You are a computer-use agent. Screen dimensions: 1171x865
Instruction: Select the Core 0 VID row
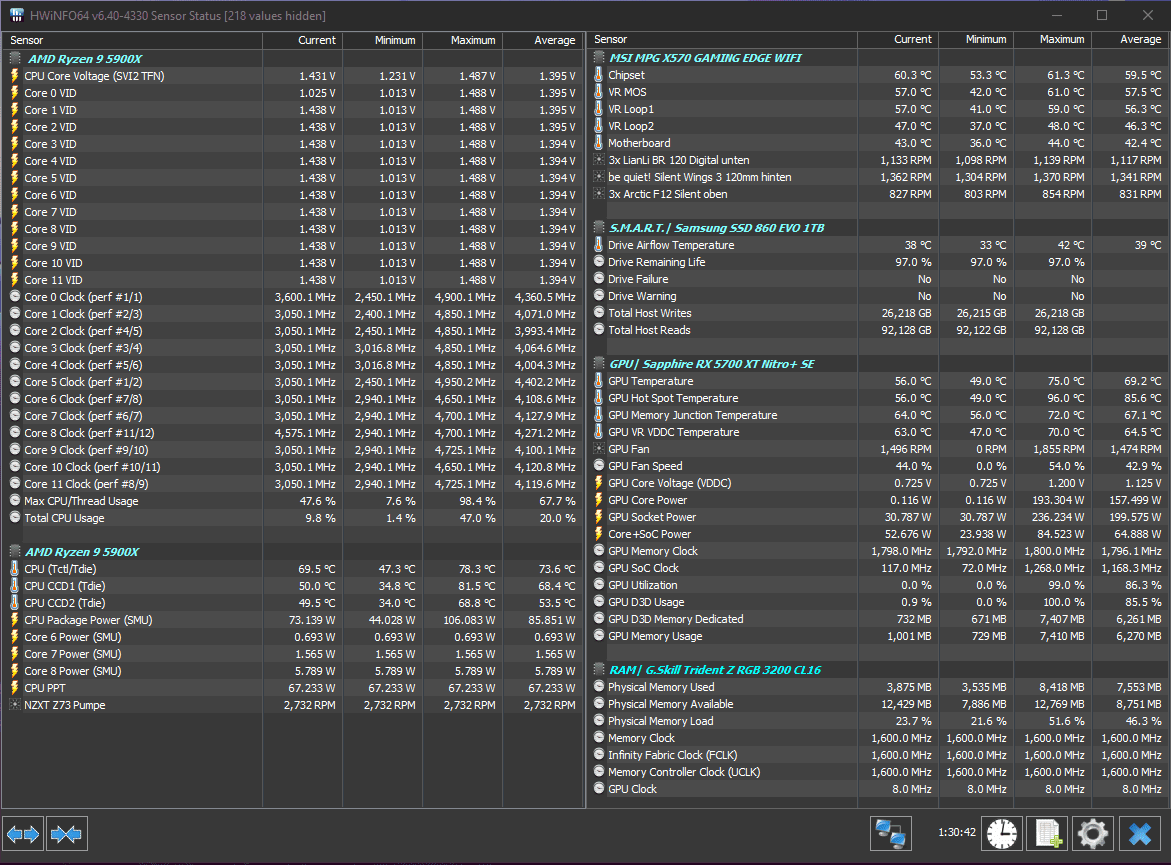tap(293, 93)
